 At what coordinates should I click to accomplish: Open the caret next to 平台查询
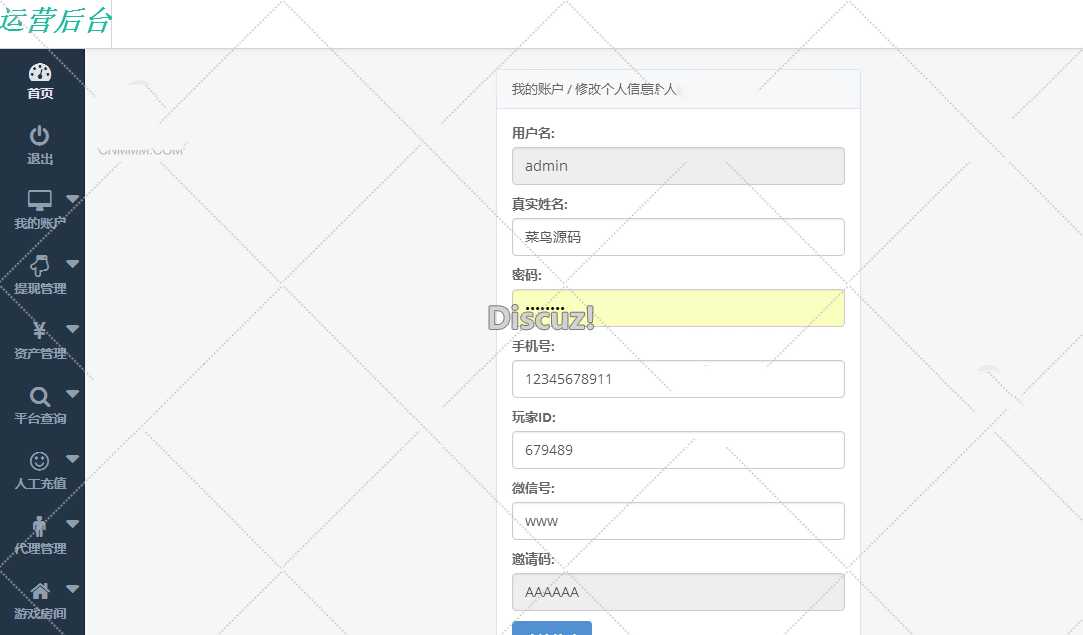pyautogui.click(x=73, y=394)
